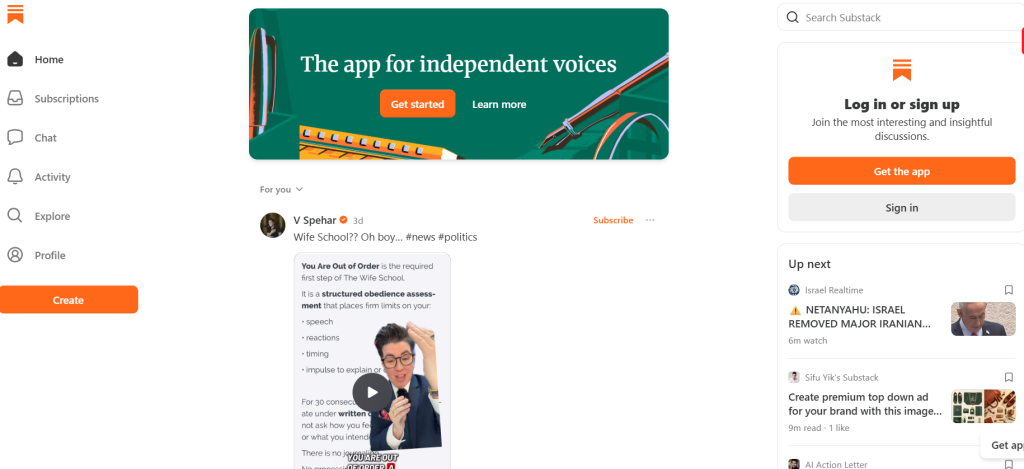1024x469 pixels.
Task: Expand the For you feed dropdown
Action: pos(281,189)
